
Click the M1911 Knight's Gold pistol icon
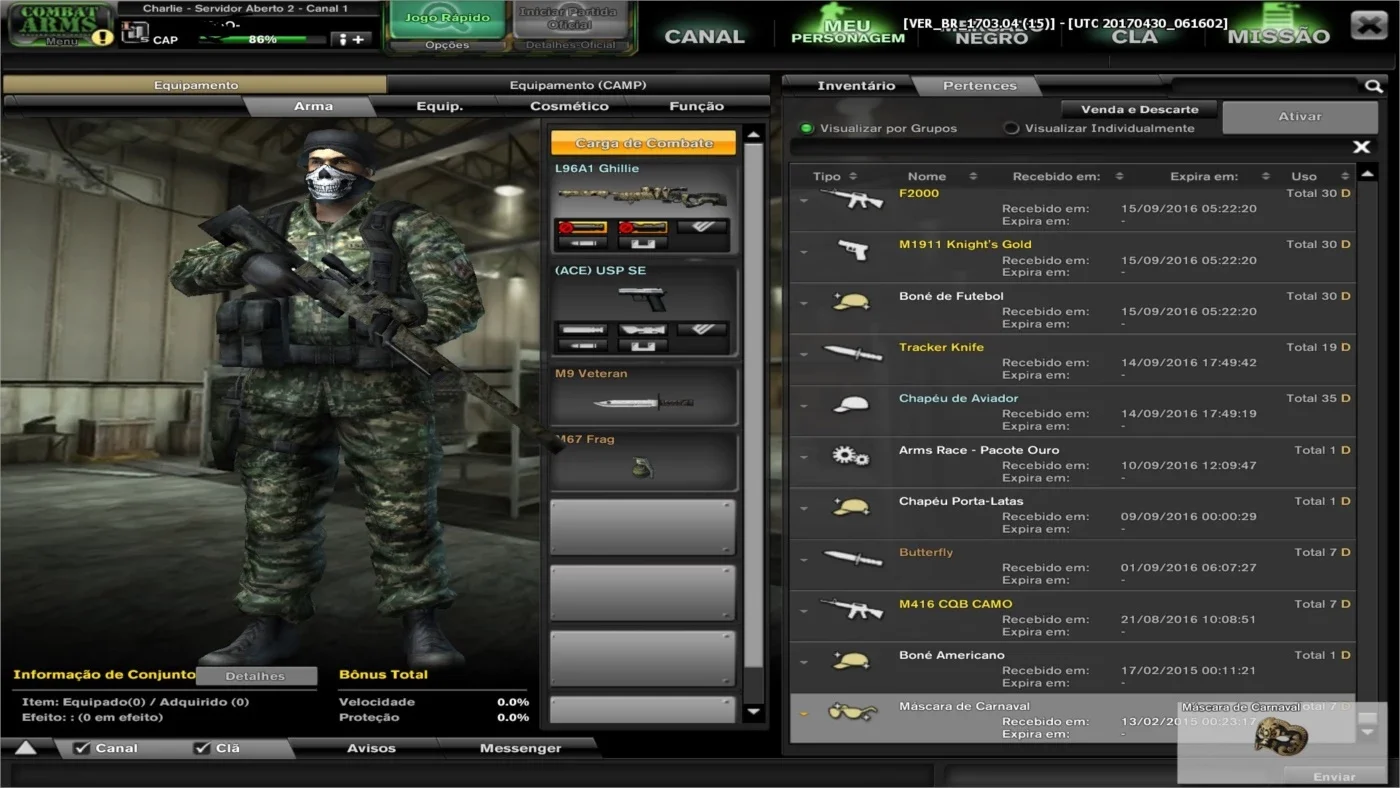pyautogui.click(x=852, y=249)
